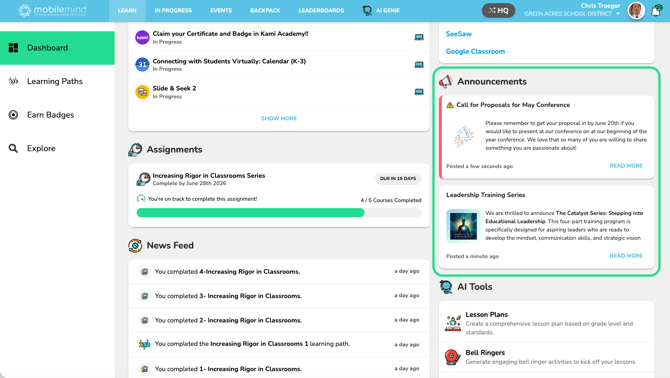Open the Backpack tab
Screen dimensions: 670x378
point(265,11)
